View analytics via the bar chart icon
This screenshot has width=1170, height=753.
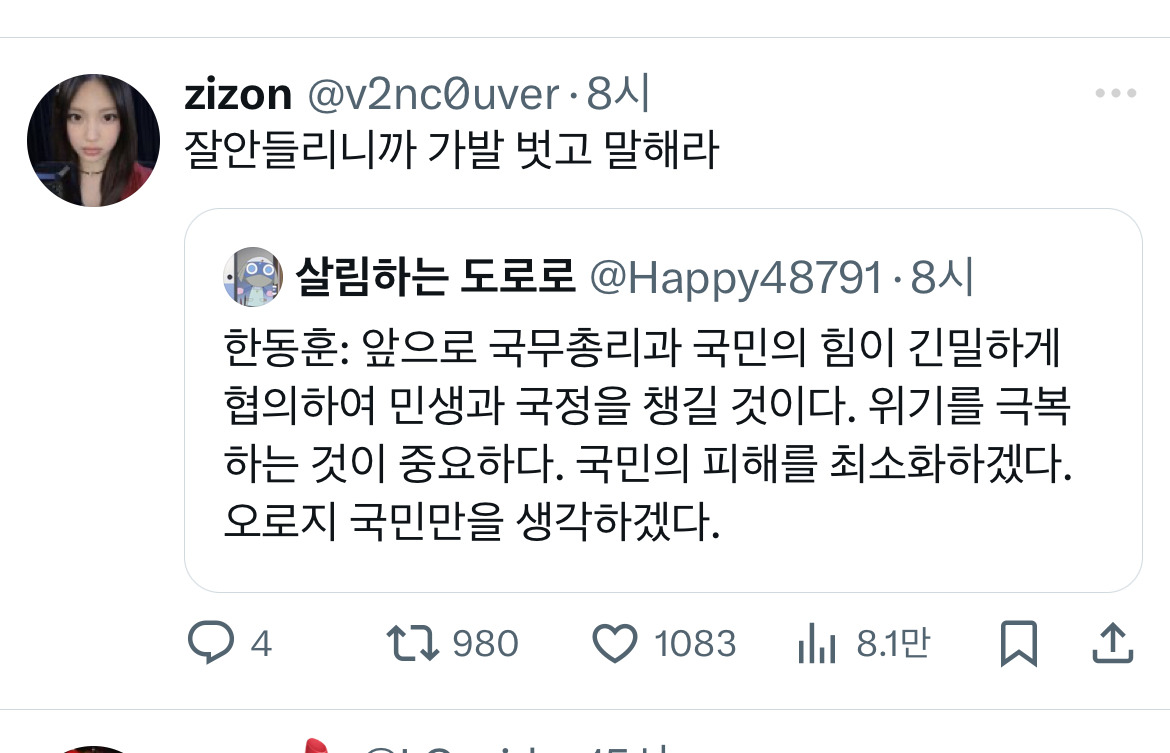click(816, 643)
